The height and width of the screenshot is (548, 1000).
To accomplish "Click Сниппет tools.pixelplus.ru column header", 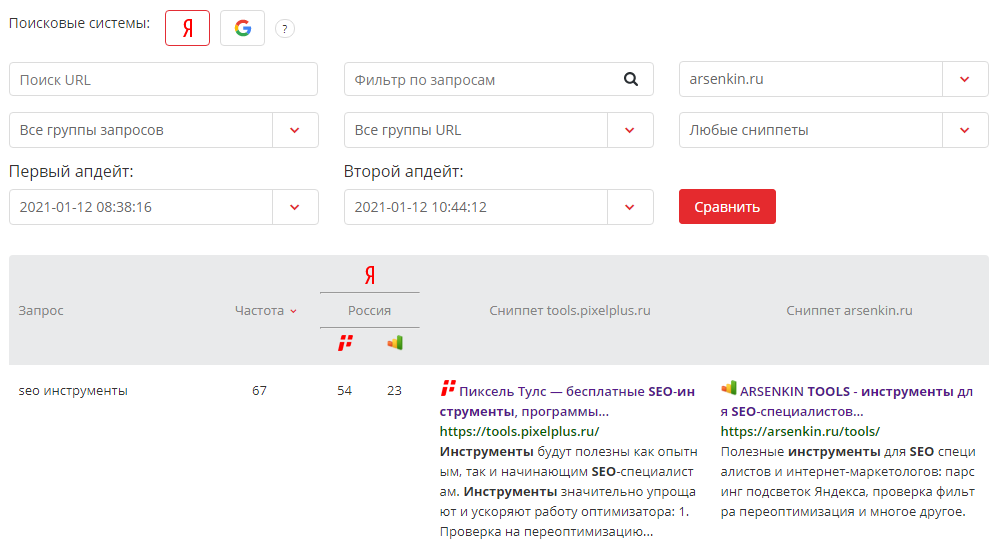I will point(570,311).
